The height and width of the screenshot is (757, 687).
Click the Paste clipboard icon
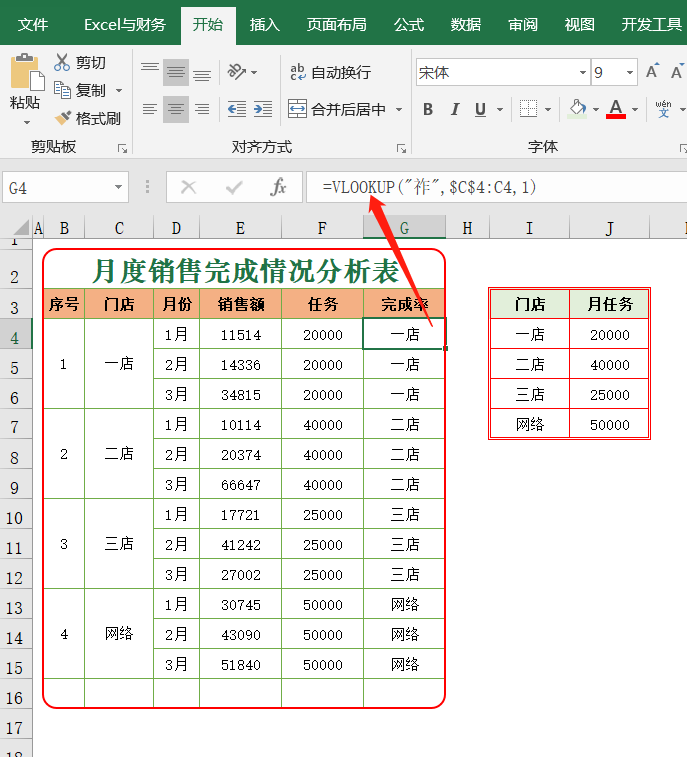pos(26,73)
